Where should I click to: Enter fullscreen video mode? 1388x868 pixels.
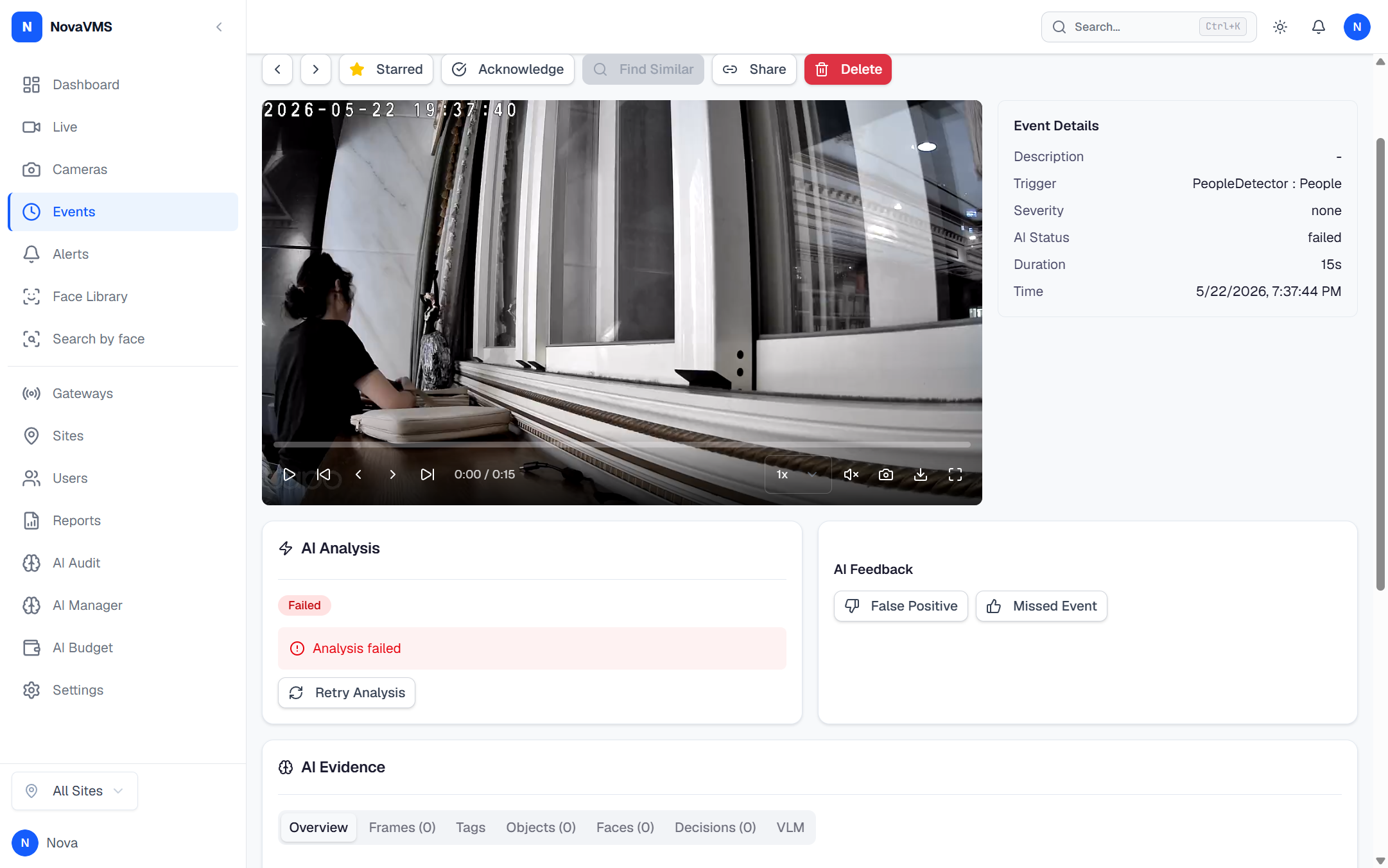click(x=955, y=474)
